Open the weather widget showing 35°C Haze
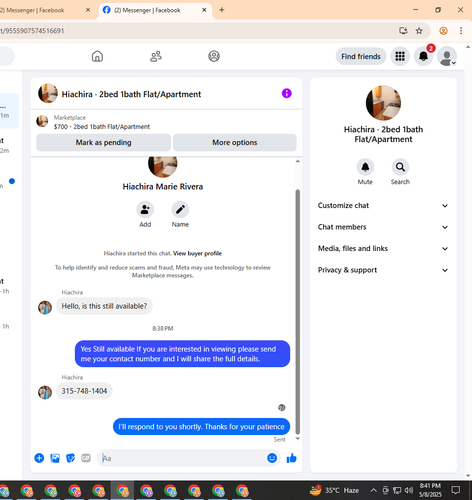 pos(334,490)
